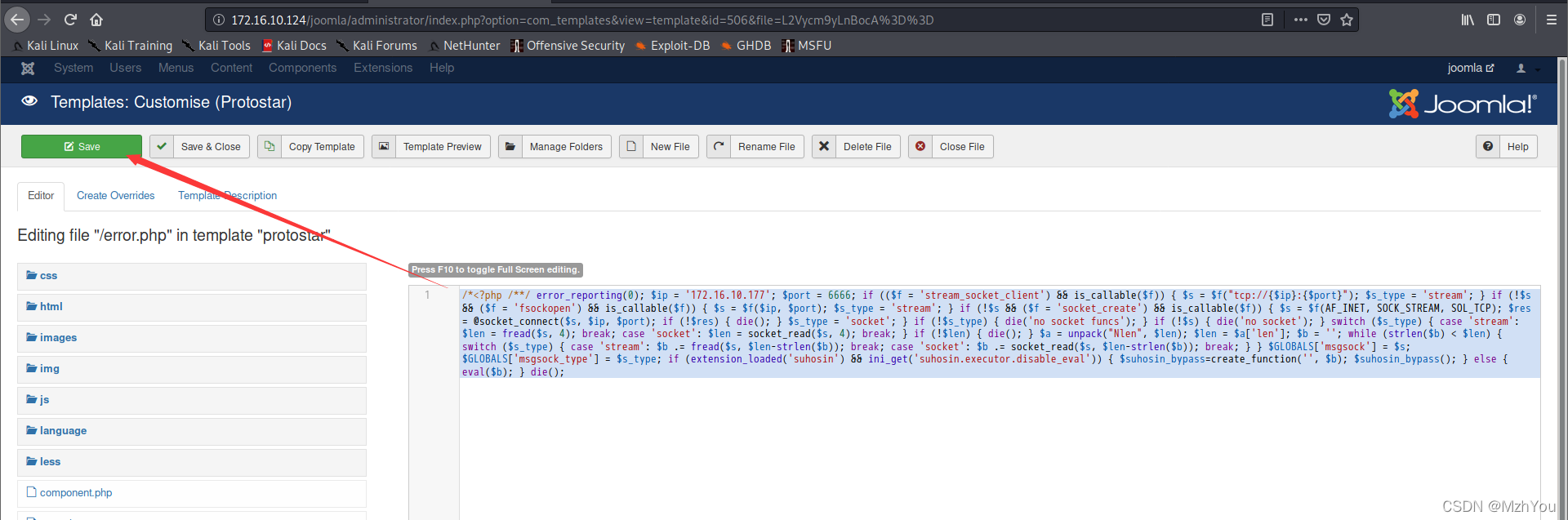Toggle reader view icon in the address bar
Image resolution: width=1568 pixels, height=520 pixels.
click(1267, 20)
